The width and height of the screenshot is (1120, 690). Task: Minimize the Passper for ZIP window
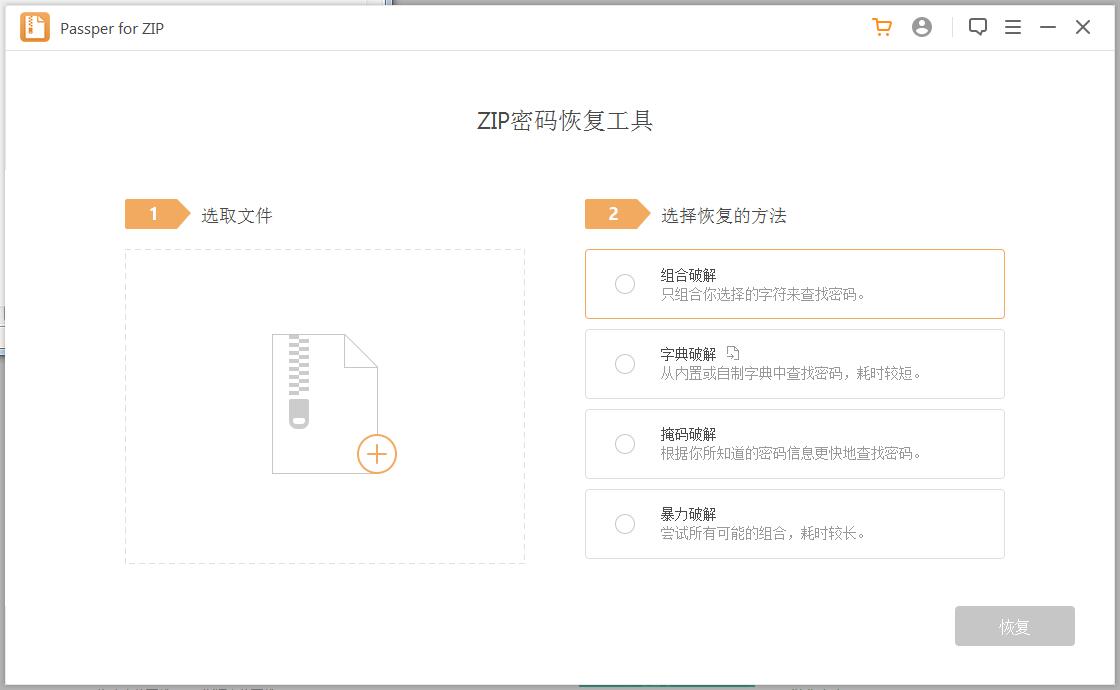[1048, 28]
